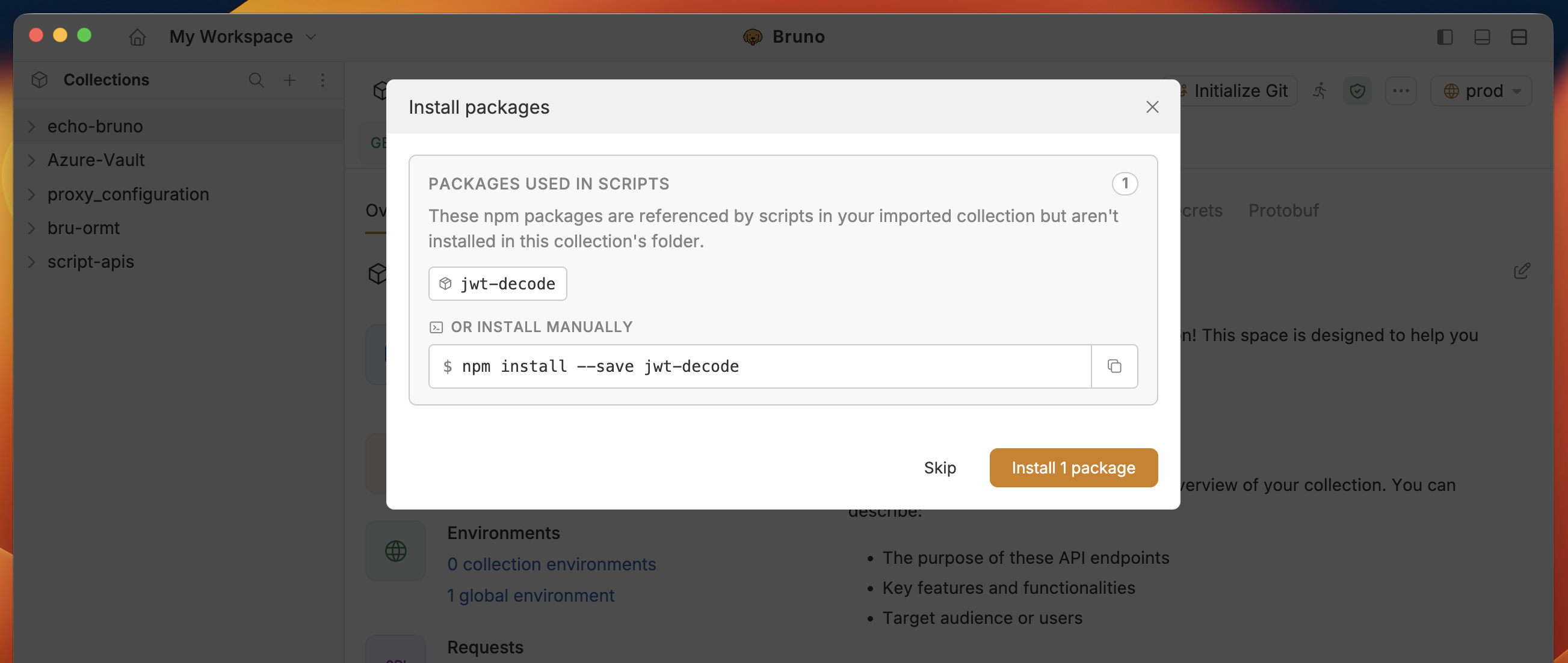Open the My Workspace dropdown
1568x663 pixels.
click(243, 37)
